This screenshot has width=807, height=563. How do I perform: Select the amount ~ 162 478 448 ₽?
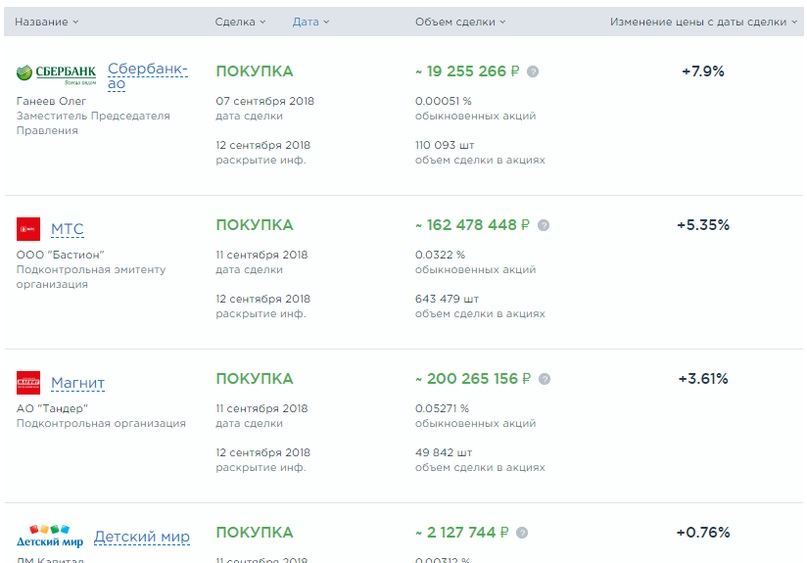point(472,225)
